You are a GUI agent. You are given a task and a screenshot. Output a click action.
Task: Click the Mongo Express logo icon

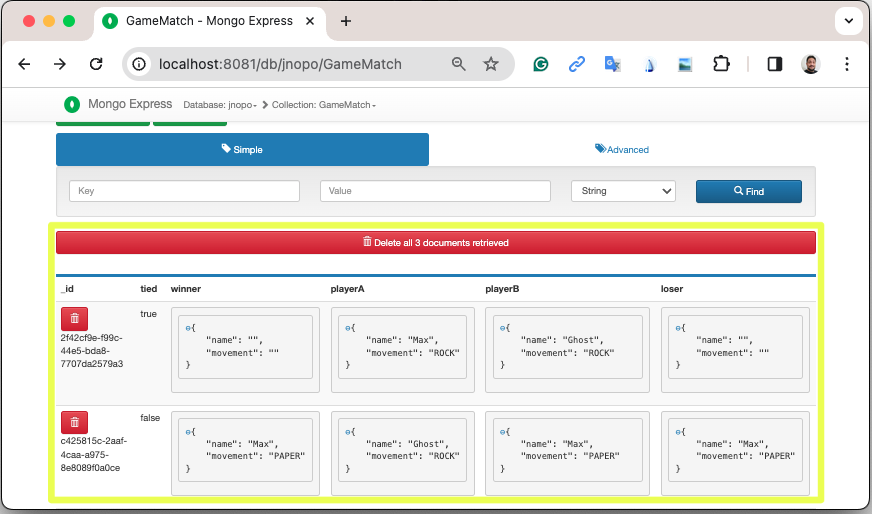[72, 104]
